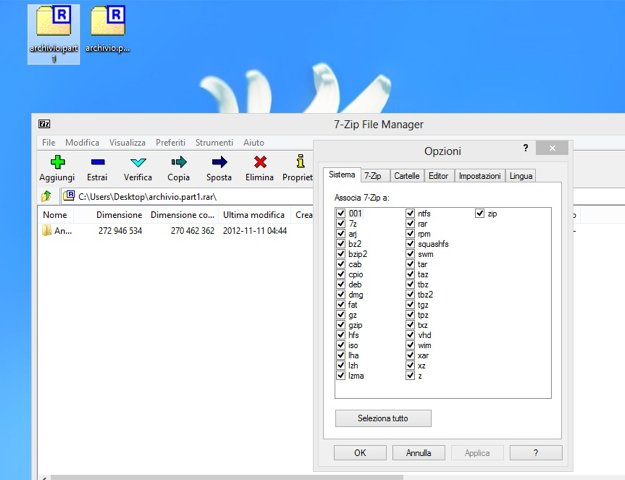This screenshot has width=625, height=480.
Task: Toggle the zip association checkbox
Action: pyautogui.click(x=480, y=214)
